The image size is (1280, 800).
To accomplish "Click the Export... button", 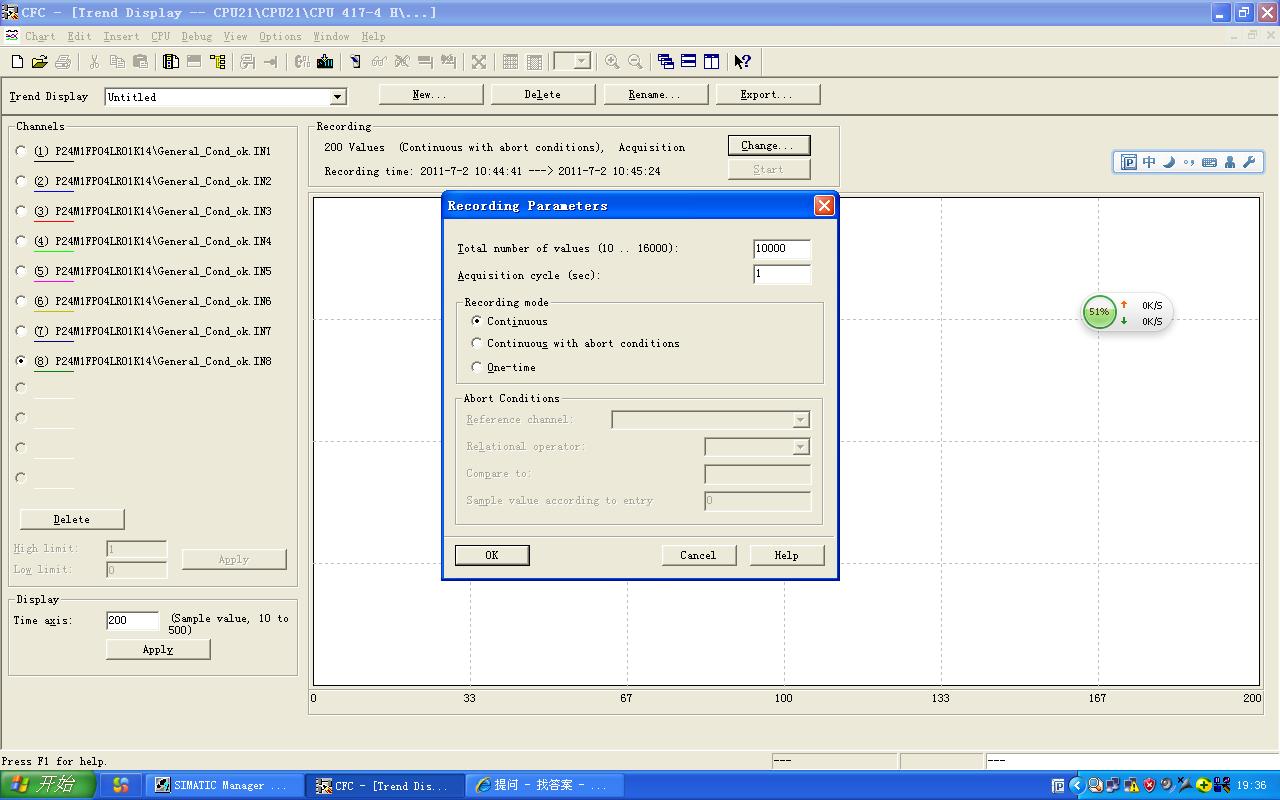I will [x=767, y=95].
